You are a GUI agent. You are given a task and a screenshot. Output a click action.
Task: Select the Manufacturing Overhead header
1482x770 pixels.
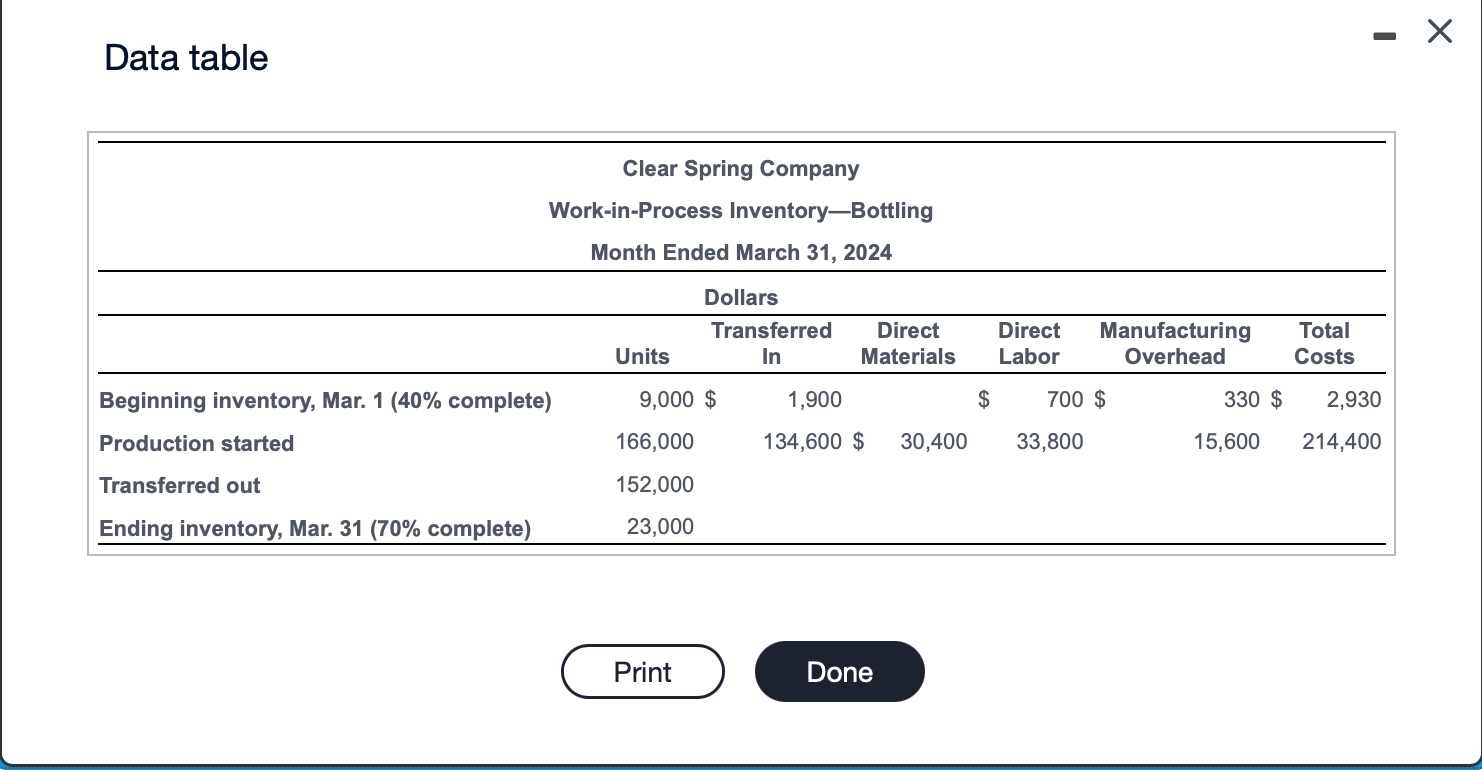tap(1174, 343)
